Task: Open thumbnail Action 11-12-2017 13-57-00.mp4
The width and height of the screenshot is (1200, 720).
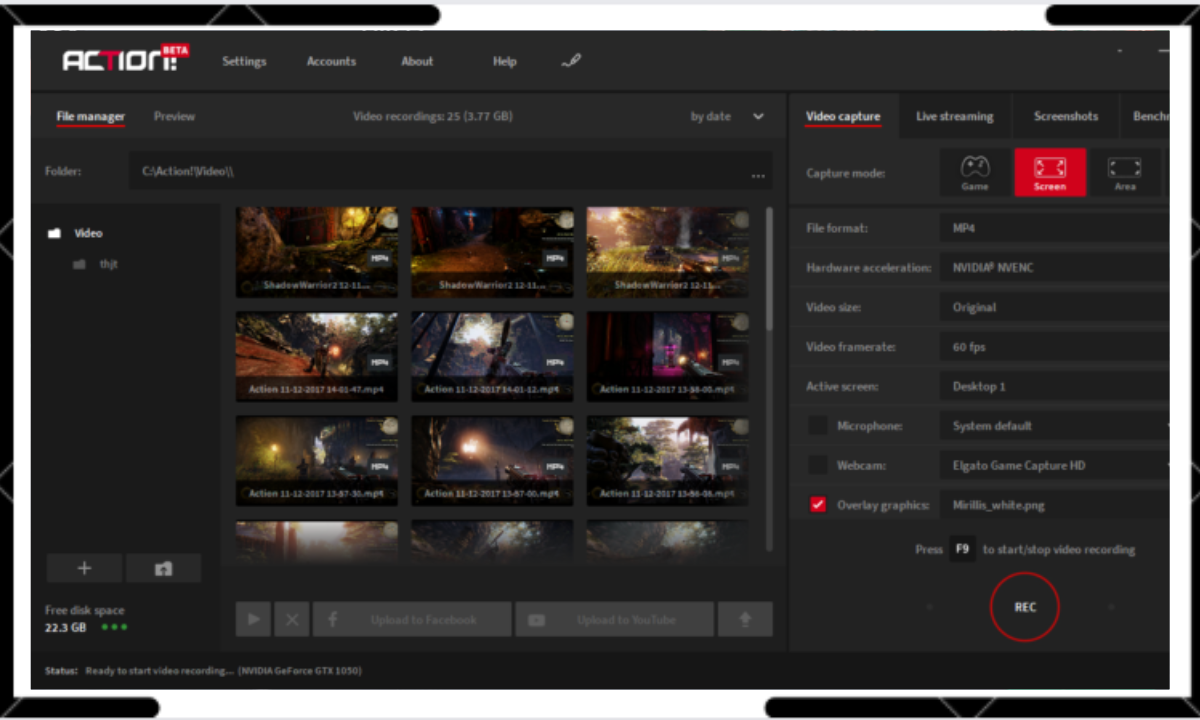Action: tap(492, 461)
